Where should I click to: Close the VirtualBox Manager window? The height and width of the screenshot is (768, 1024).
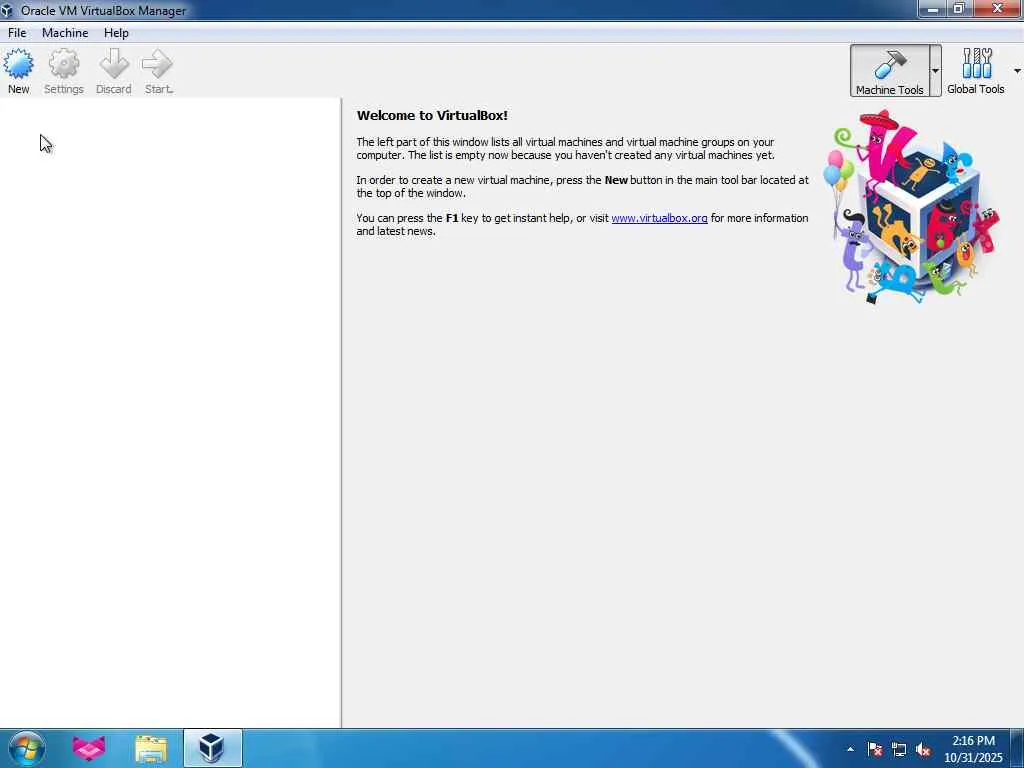tap(997, 8)
